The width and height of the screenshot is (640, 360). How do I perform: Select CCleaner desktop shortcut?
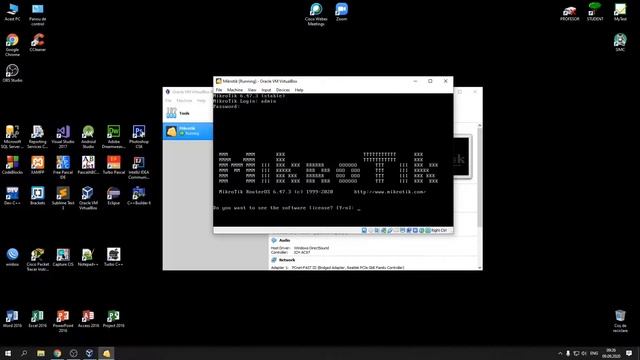(38, 42)
